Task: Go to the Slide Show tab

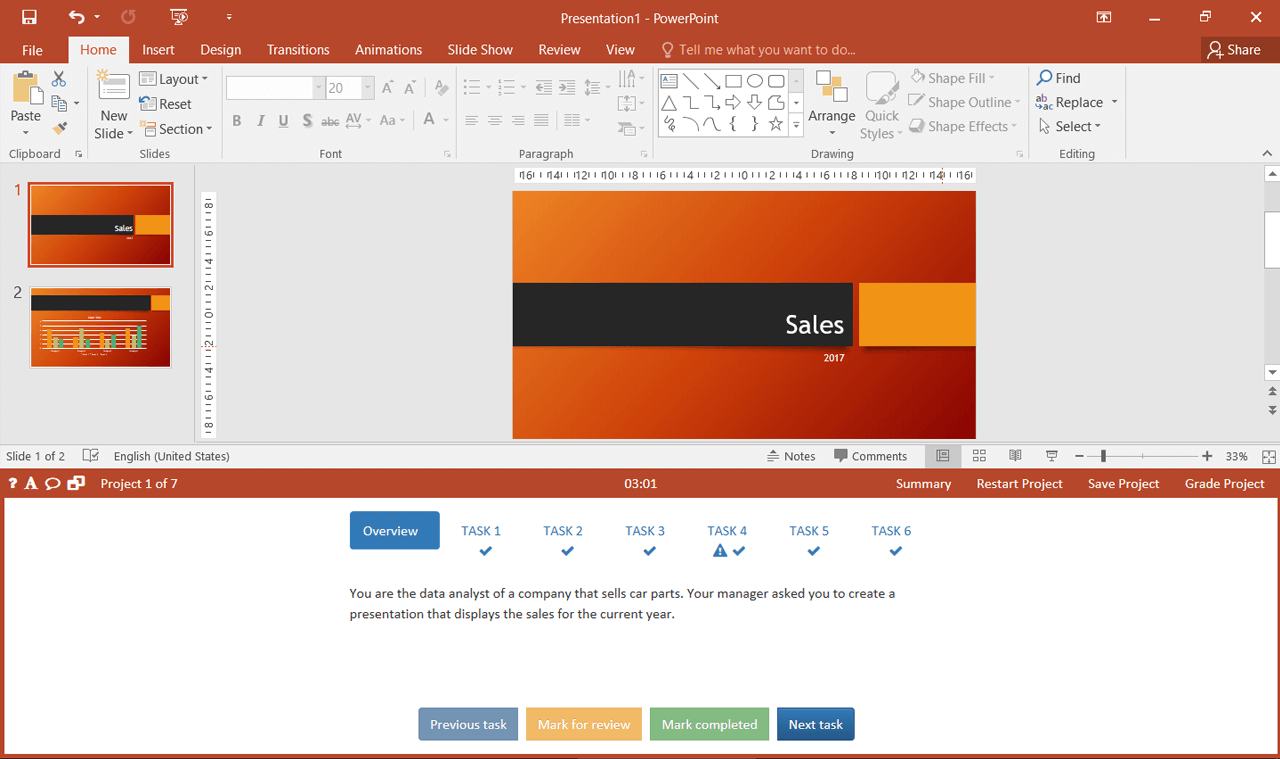Action: (x=480, y=50)
